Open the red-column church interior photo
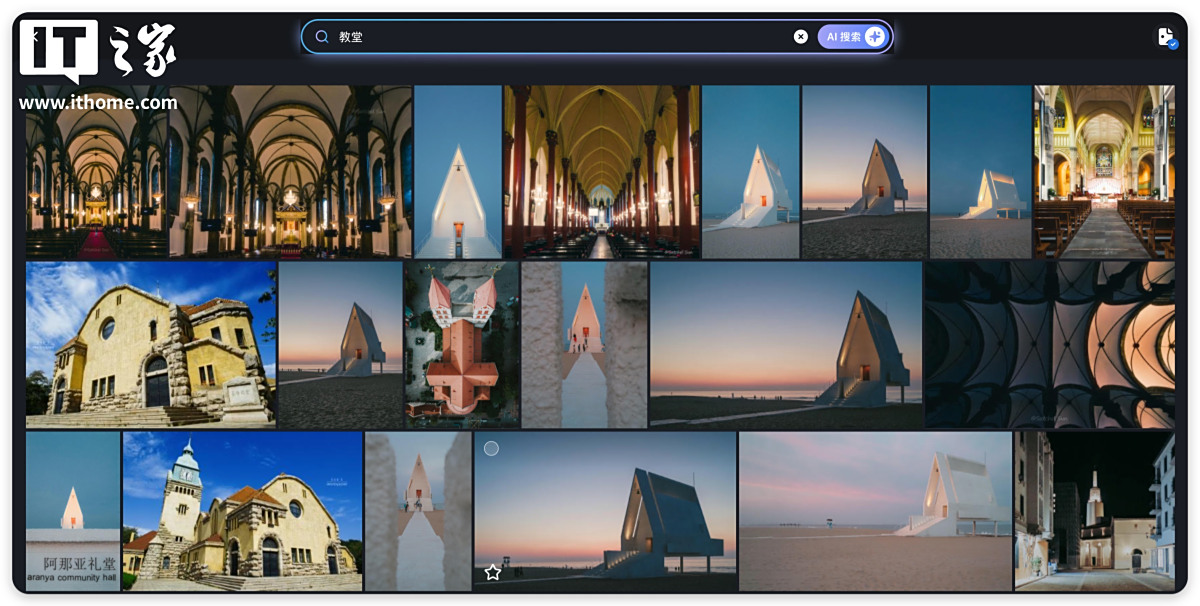This screenshot has height=606, width=1200. tap(601, 172)
